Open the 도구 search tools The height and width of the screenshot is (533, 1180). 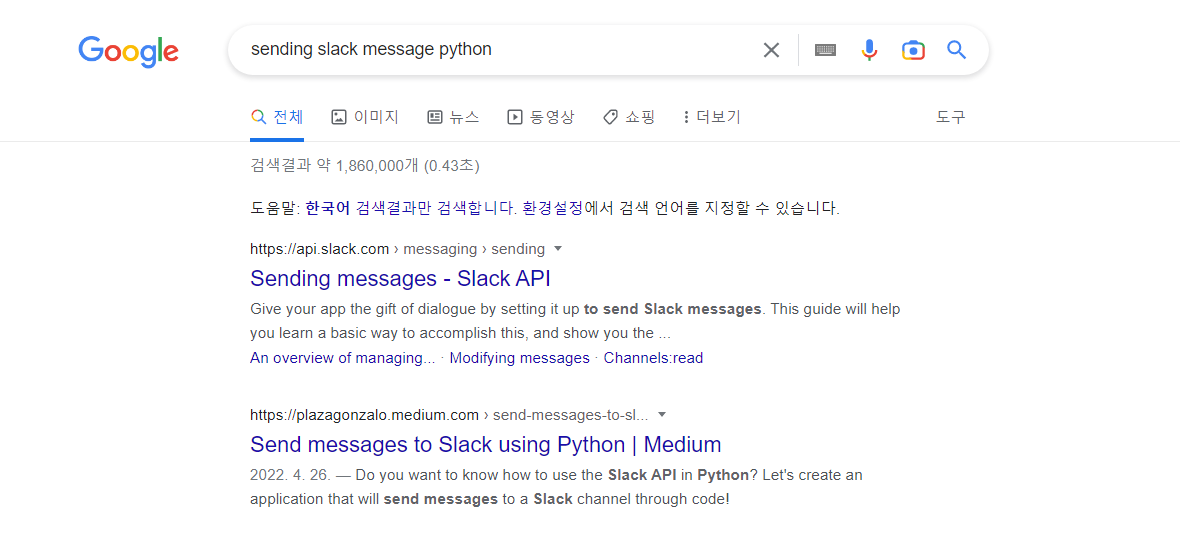tap(950, 117)
